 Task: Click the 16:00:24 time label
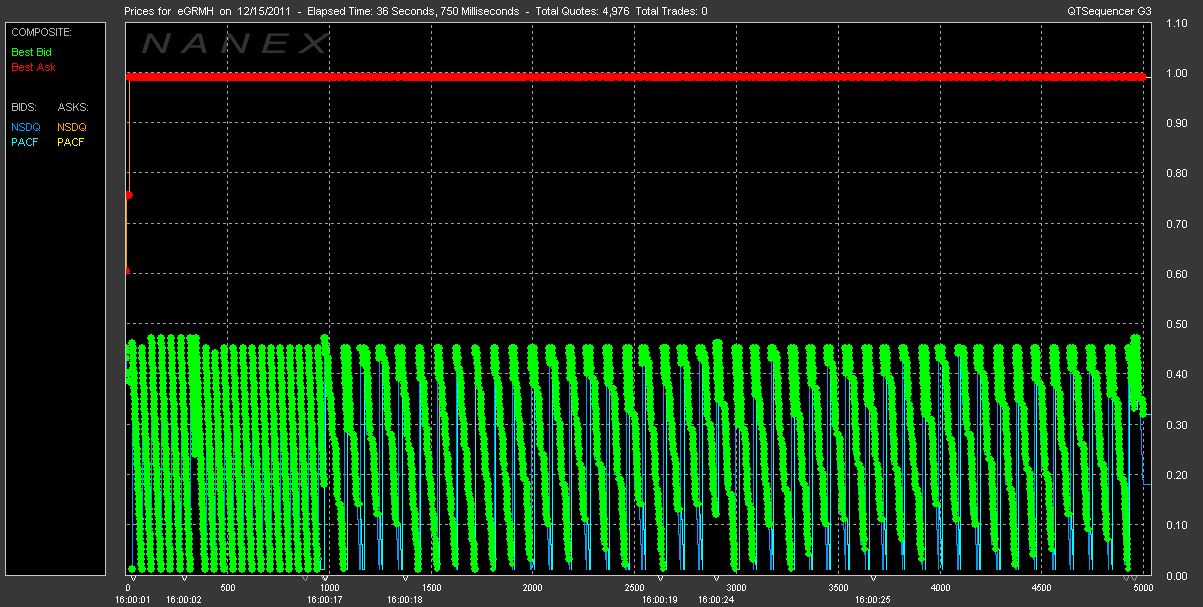(x=716, y=600)
